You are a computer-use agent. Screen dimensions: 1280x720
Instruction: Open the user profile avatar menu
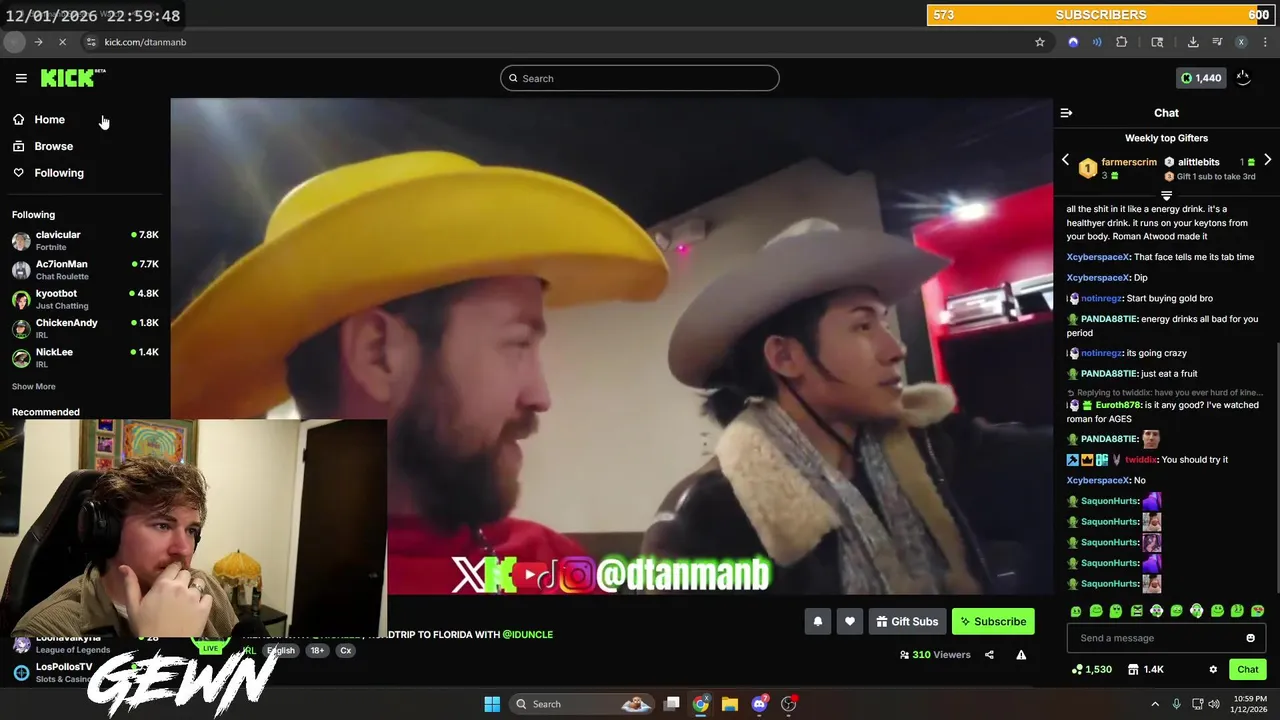1243,78
